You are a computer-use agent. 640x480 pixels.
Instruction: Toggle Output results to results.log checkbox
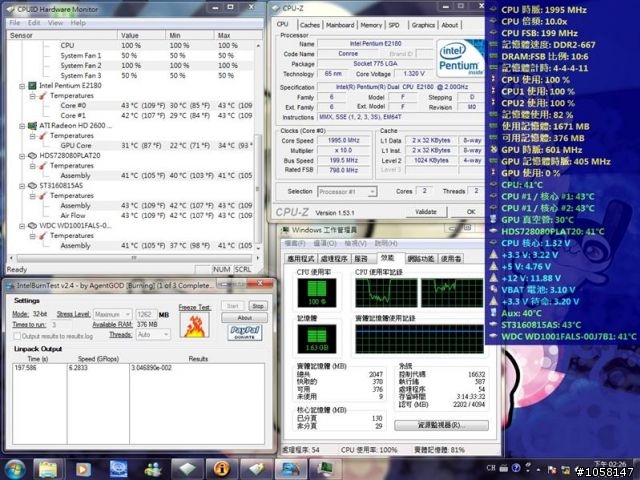[x=17, y=336]
